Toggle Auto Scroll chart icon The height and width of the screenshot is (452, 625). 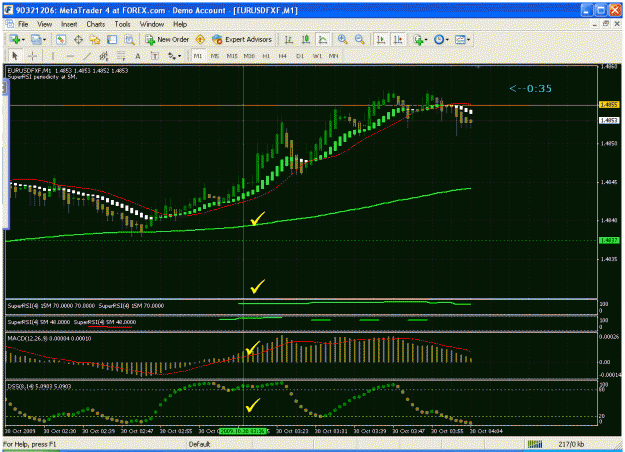[x=381, y=39]
